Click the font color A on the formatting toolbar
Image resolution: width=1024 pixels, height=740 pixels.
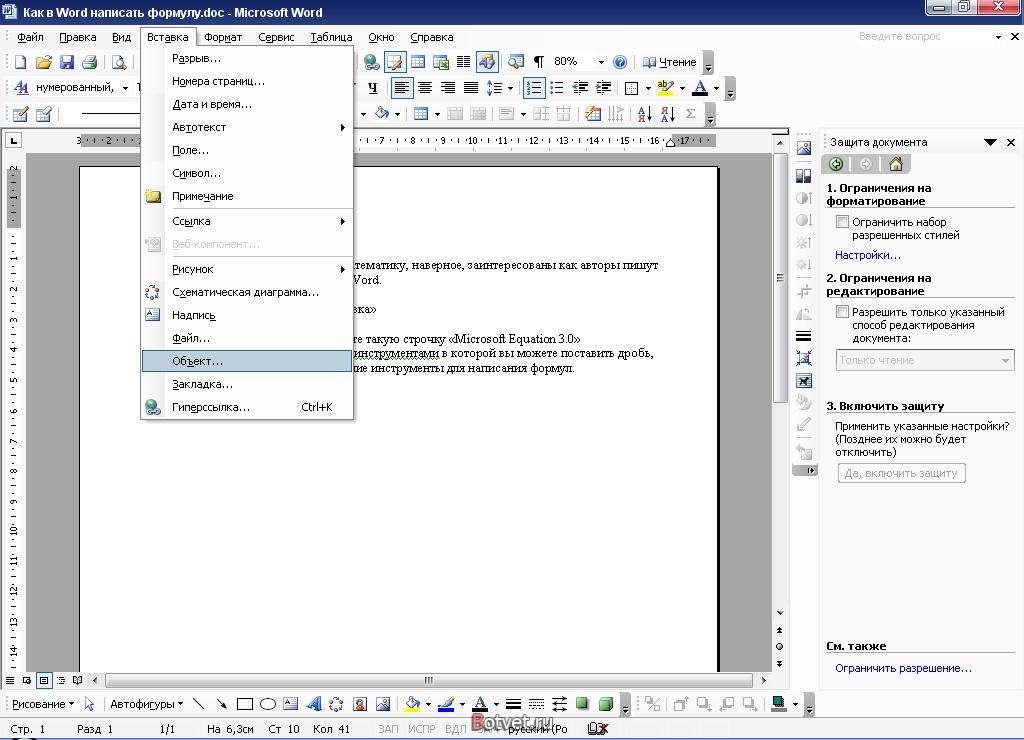pyautogui.click(x=700, y=88)
